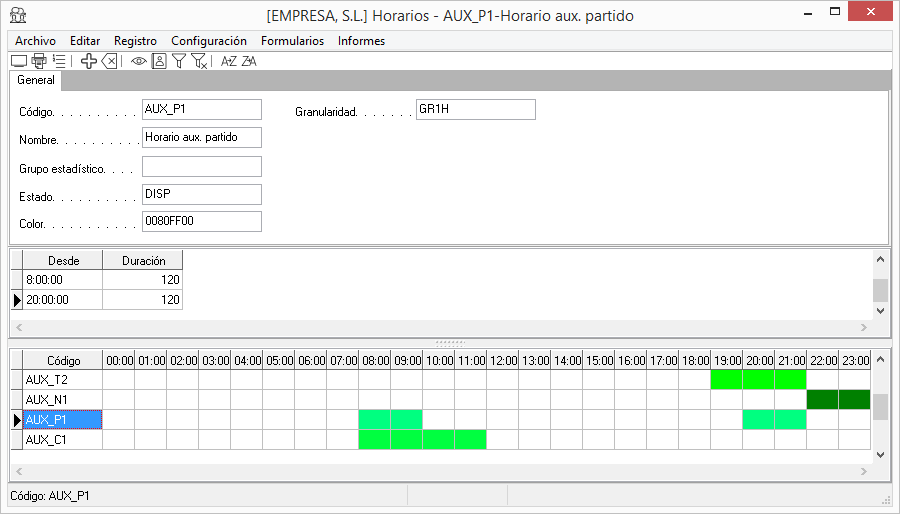Screen dimensions: 900x514
Task: Toggle the eye view icon in toolbar
Action: [x=139, y=61]
